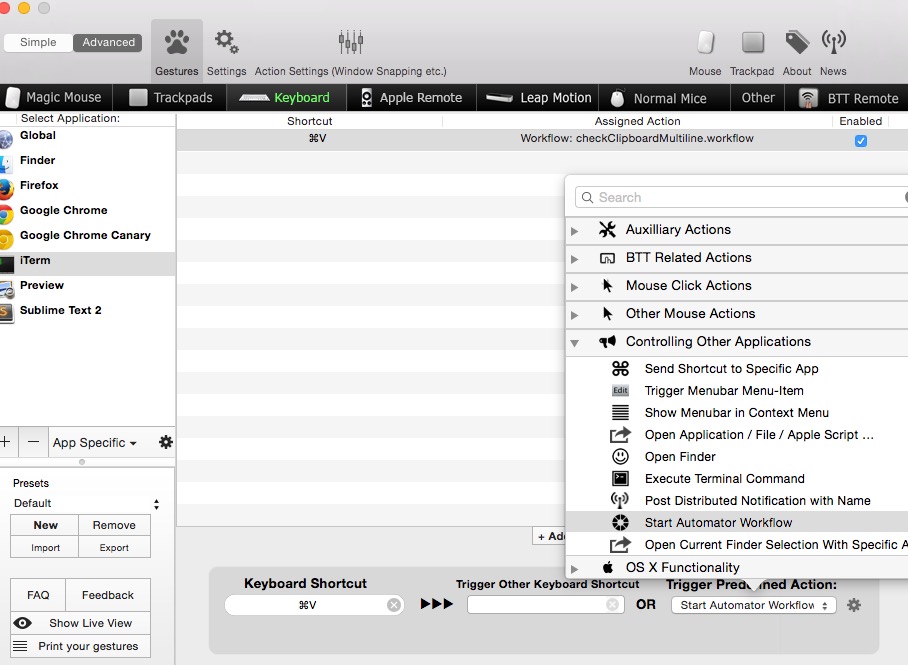
Task: Select the Advanced mode toggle
Action: point(107,42)
